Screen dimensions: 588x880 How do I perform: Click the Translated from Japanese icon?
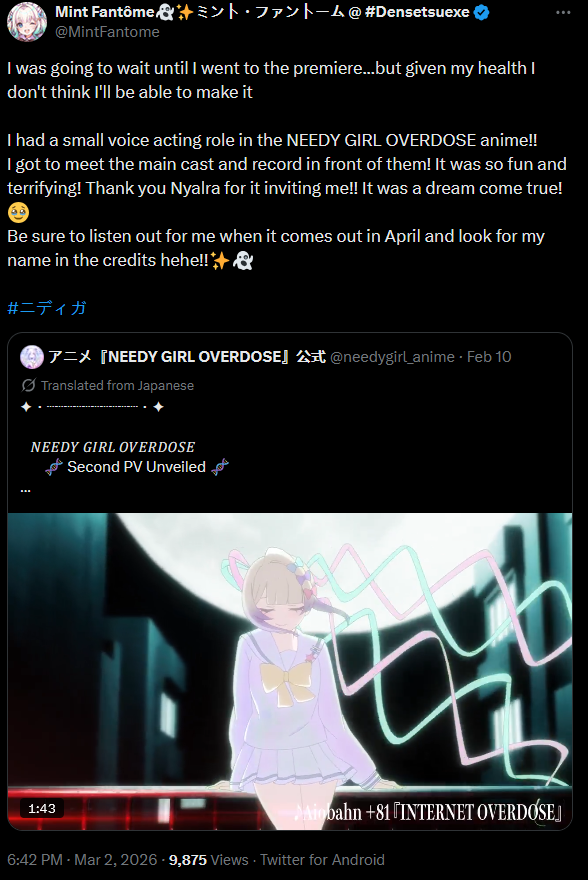click(28, 386)
